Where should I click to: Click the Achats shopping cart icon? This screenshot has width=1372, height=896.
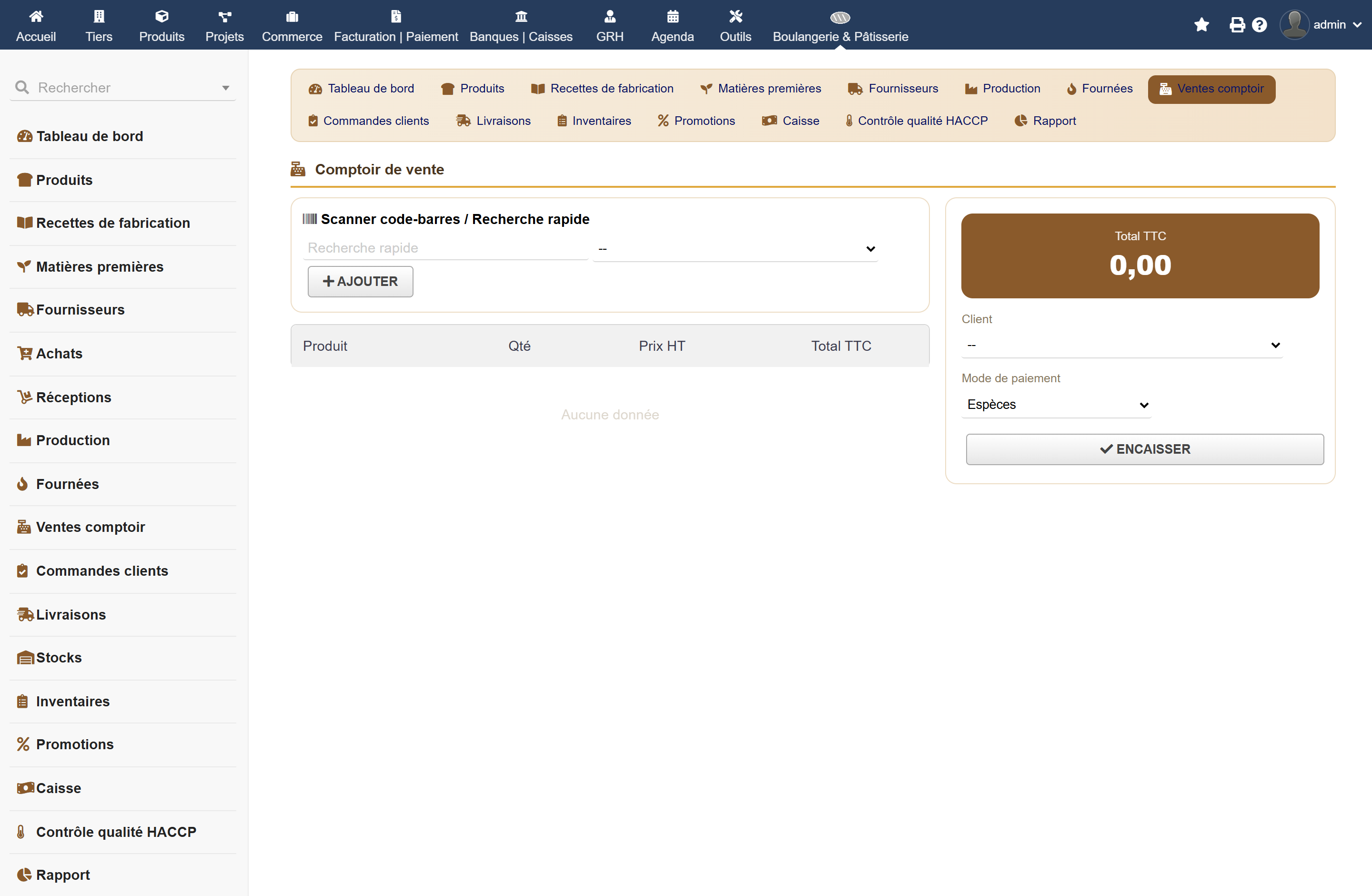24,353
